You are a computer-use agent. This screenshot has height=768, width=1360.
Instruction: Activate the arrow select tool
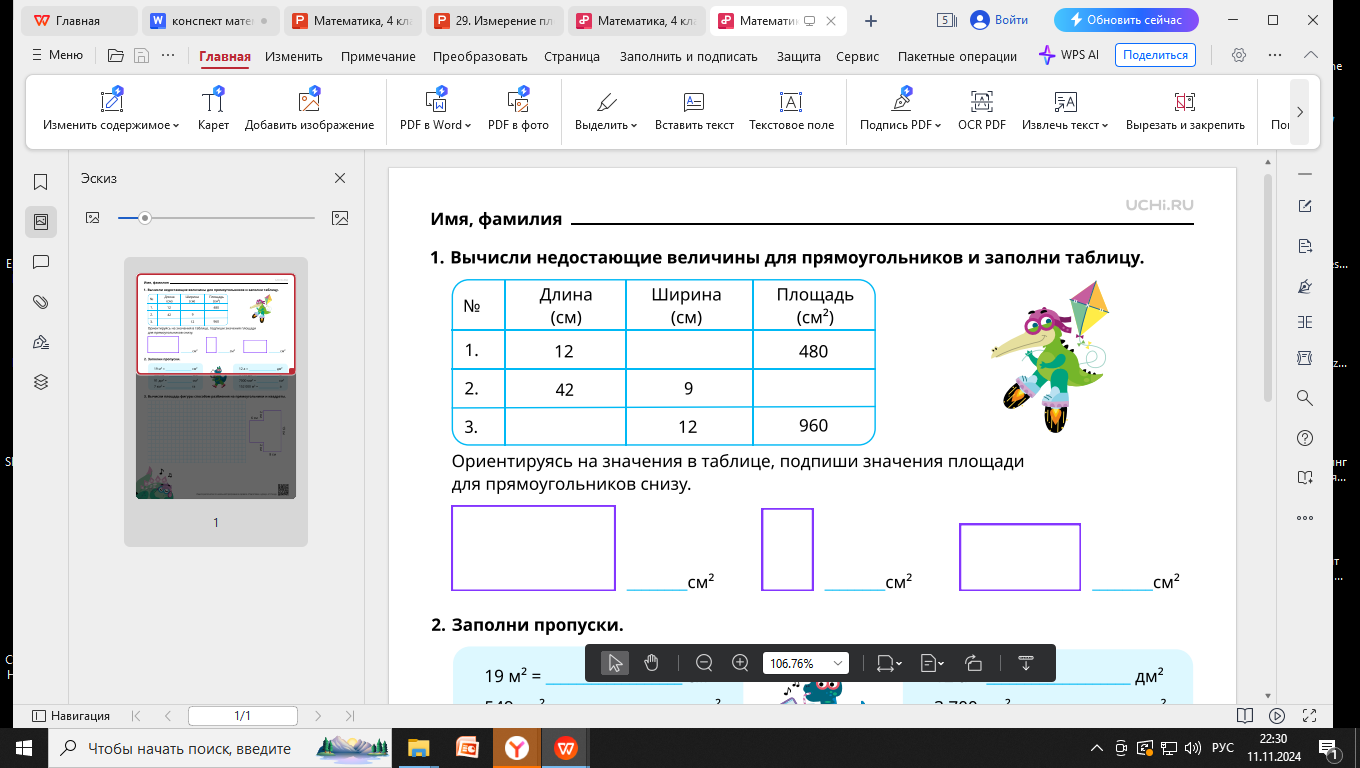click(x=615, y=663)
